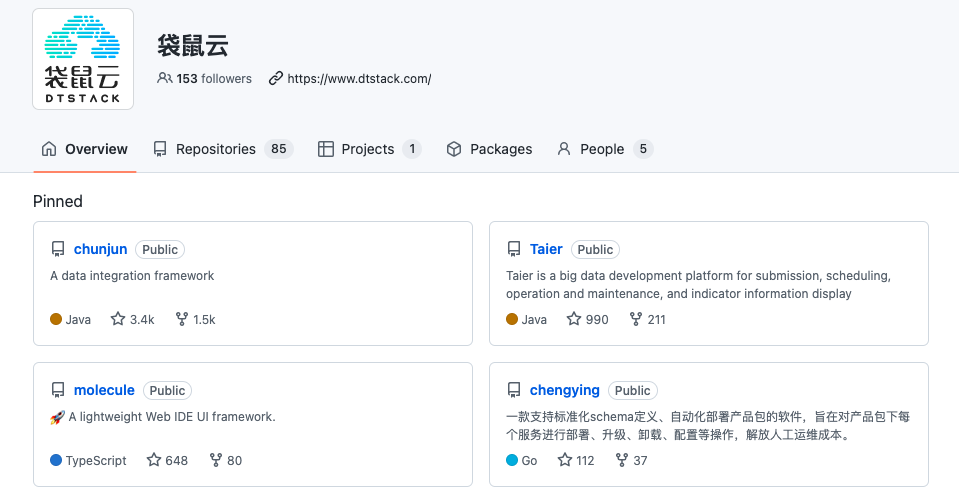This screenshot has height=496, width=959.
Task: Click the DTStack organization avatar logo
Action: 83,59
